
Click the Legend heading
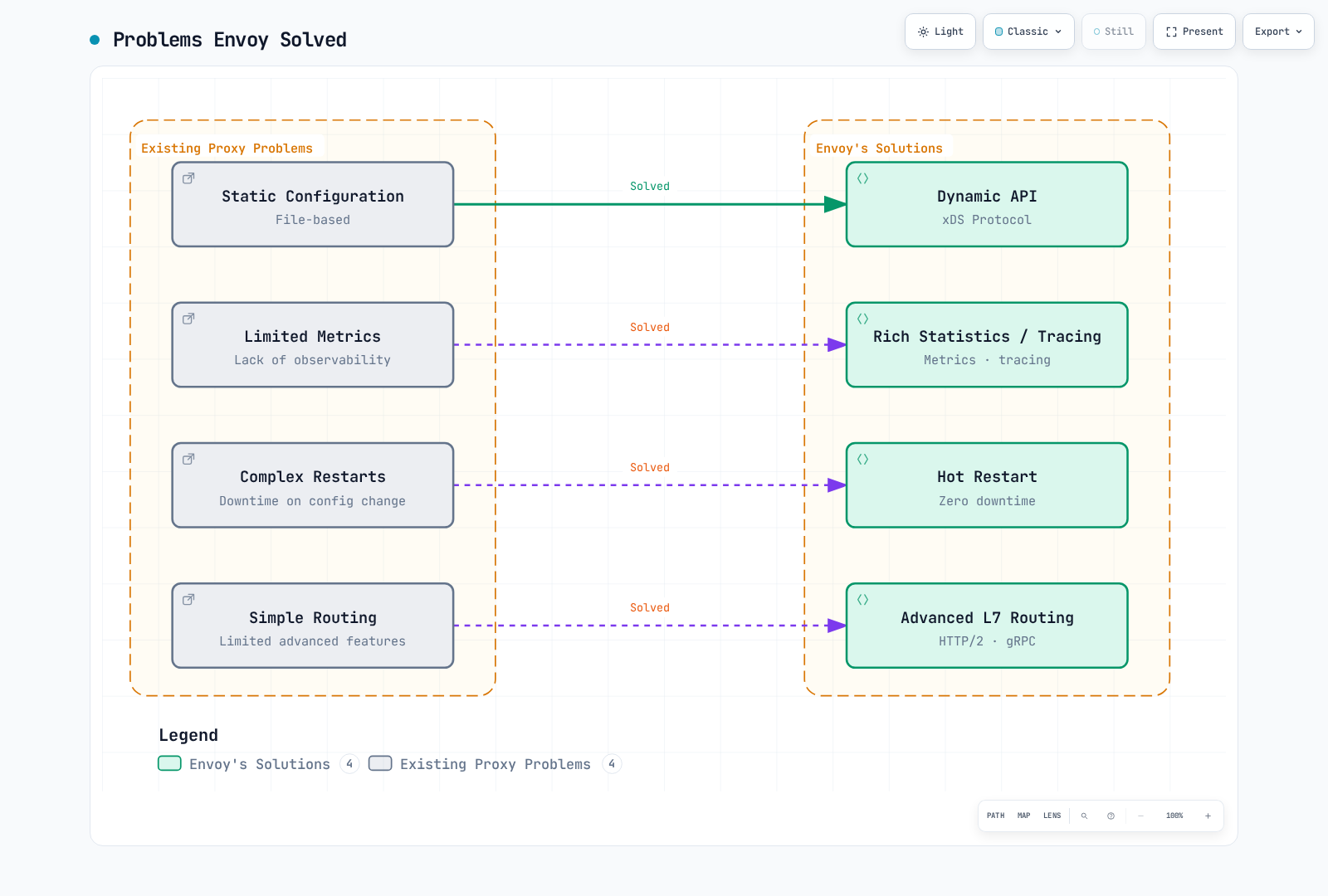tap(188, 735)
